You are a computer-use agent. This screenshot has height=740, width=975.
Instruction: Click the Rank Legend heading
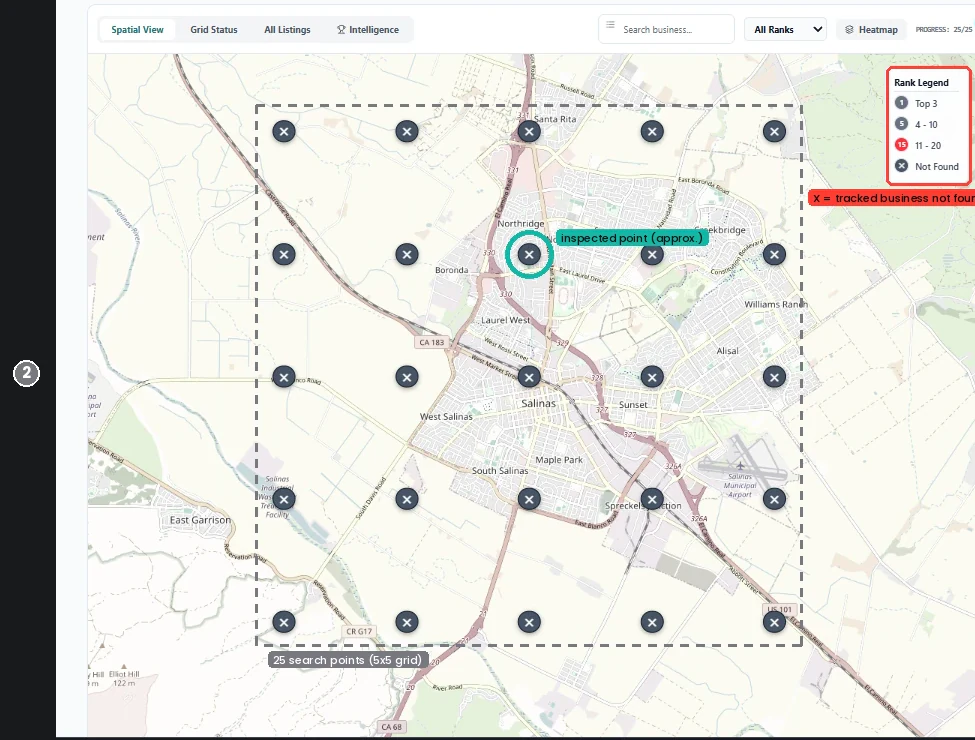922,83
